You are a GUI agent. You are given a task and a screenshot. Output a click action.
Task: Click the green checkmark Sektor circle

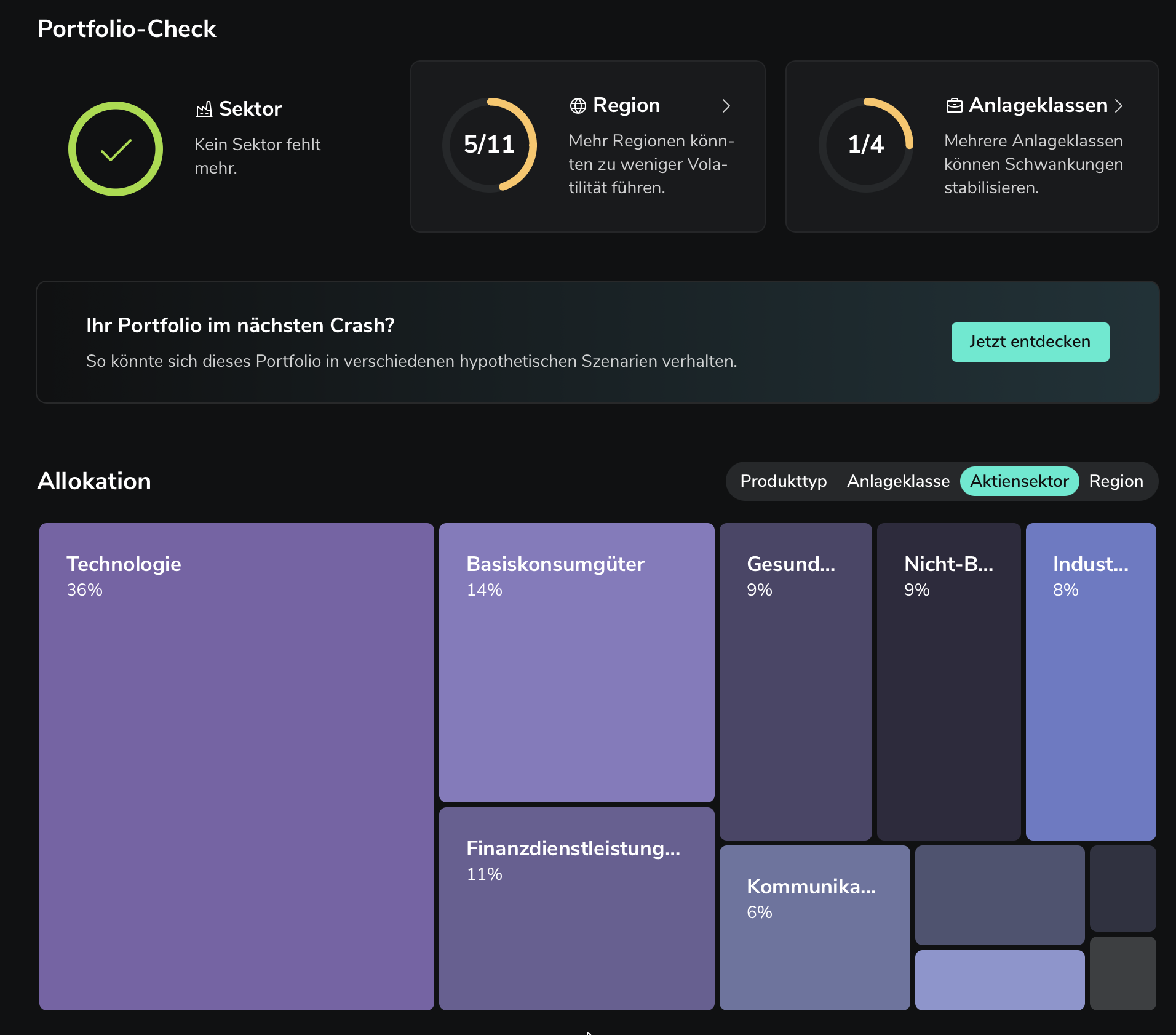click(116, 149)
